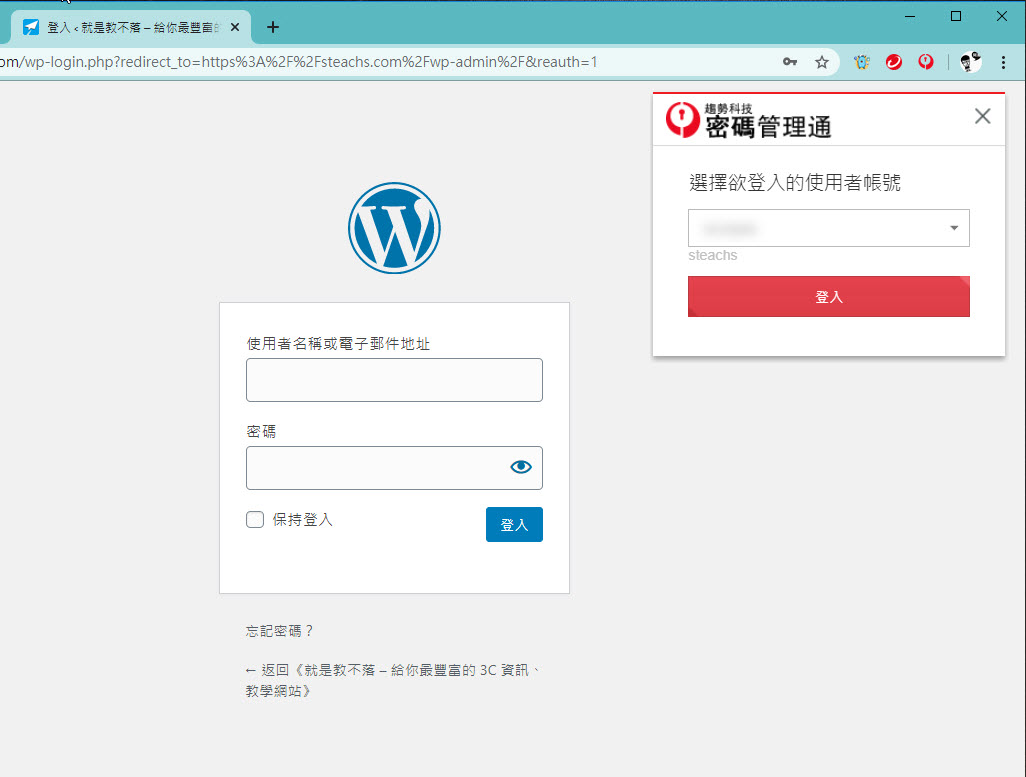Tick the 保持登入 checkbox
This screenshot has width=1026, height=777.
[255, 519]
